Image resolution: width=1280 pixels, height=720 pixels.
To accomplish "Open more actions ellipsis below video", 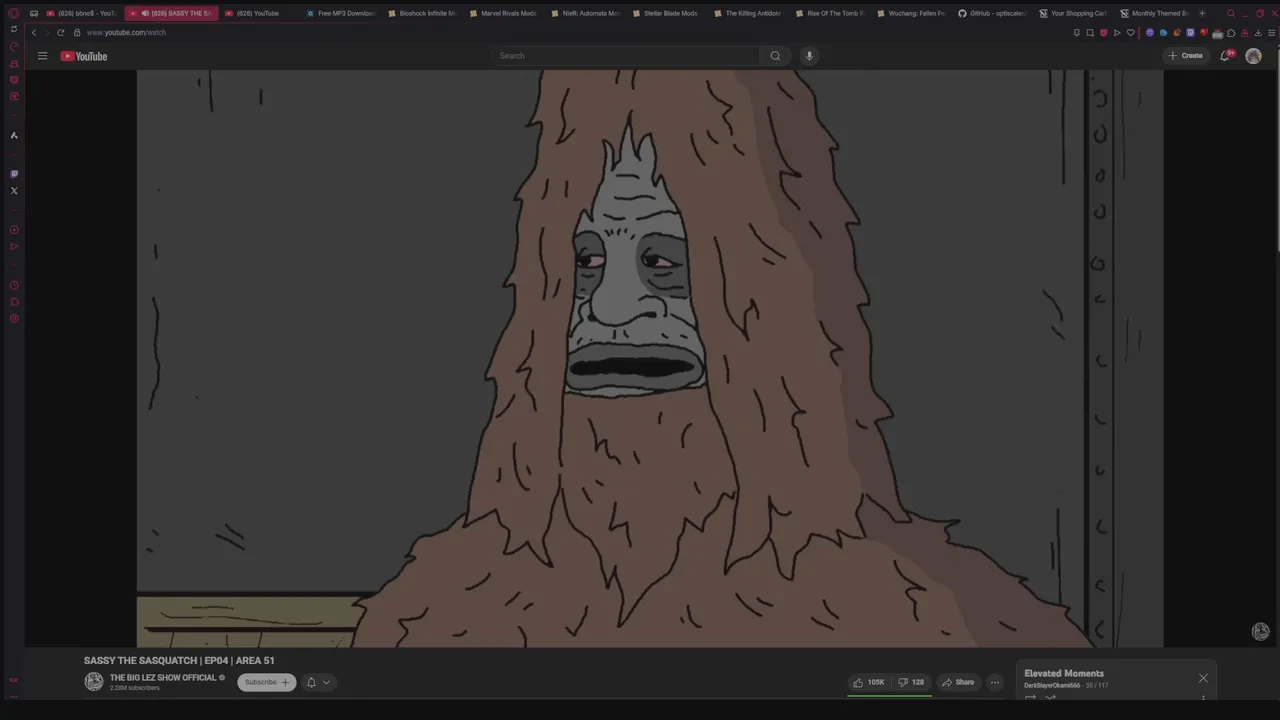I will point(994,682).
